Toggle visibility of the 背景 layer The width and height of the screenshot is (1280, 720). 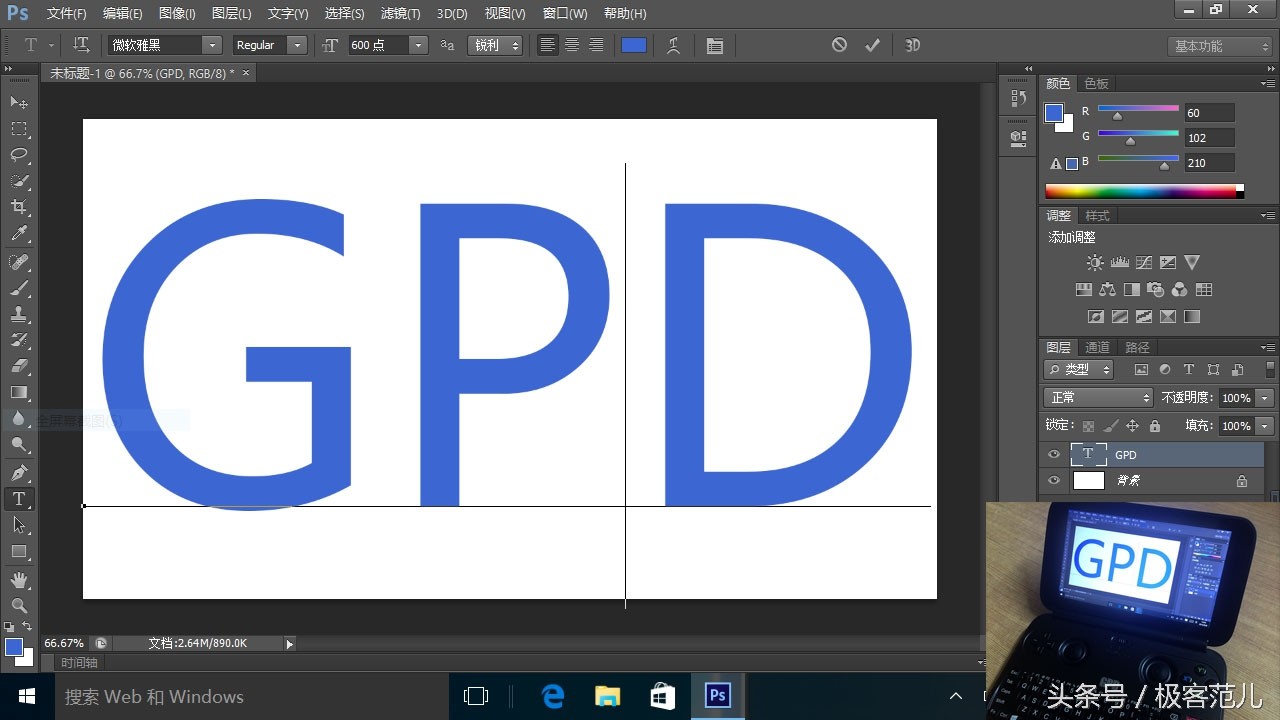tap(1053, 481)
